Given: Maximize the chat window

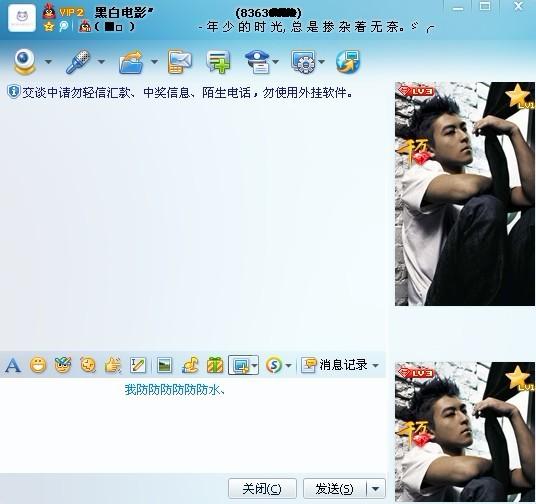Looking at the screenshot, I should (x=485, y=7).
